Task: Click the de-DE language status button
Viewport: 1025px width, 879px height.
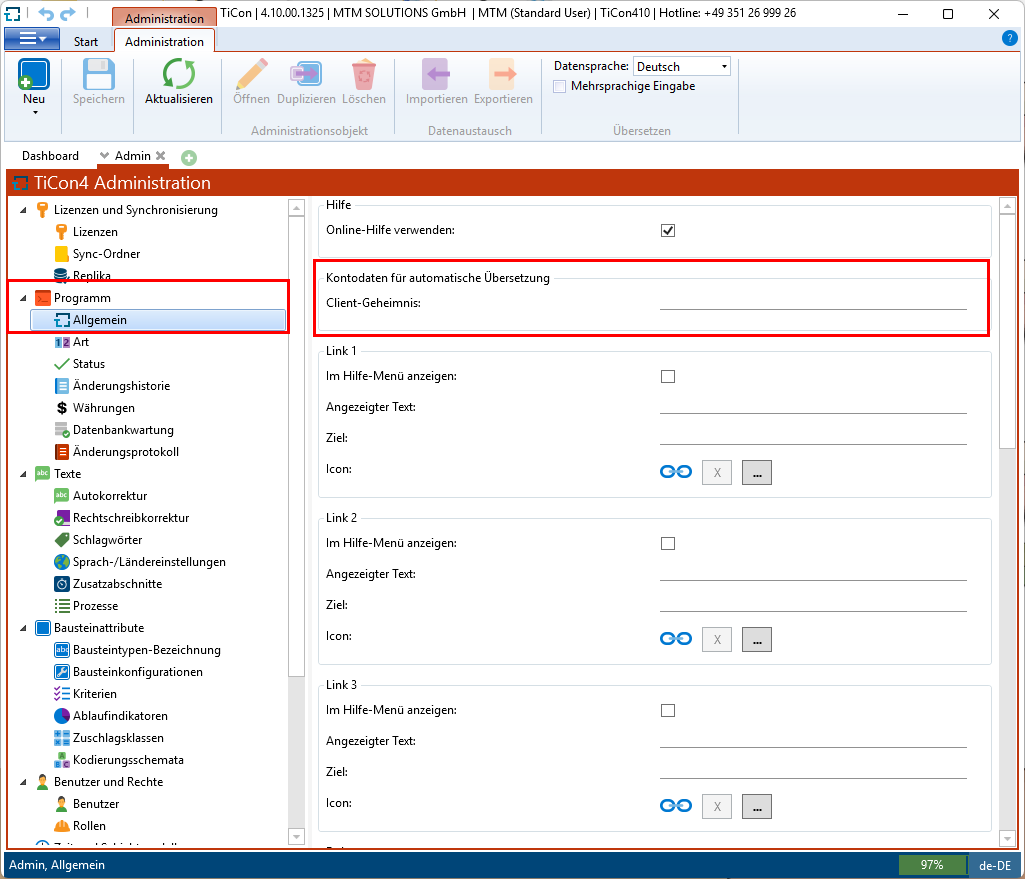Action: [x=994, y=865]
